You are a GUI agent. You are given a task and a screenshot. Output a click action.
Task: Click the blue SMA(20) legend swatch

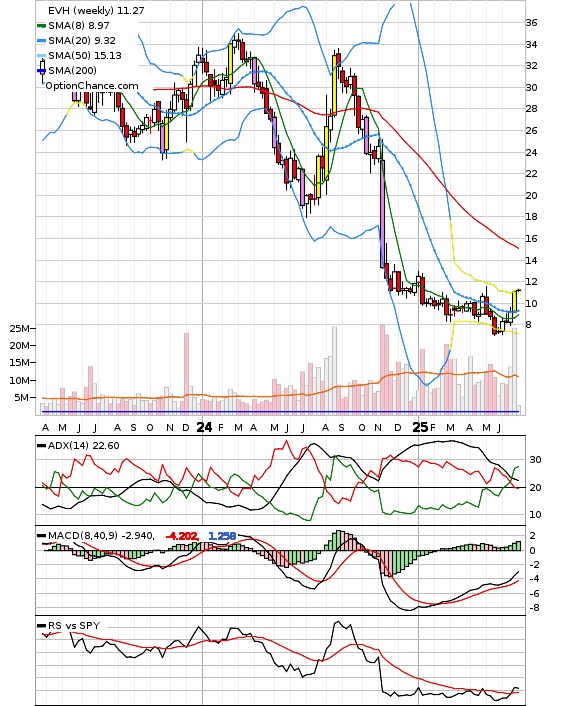41,41
